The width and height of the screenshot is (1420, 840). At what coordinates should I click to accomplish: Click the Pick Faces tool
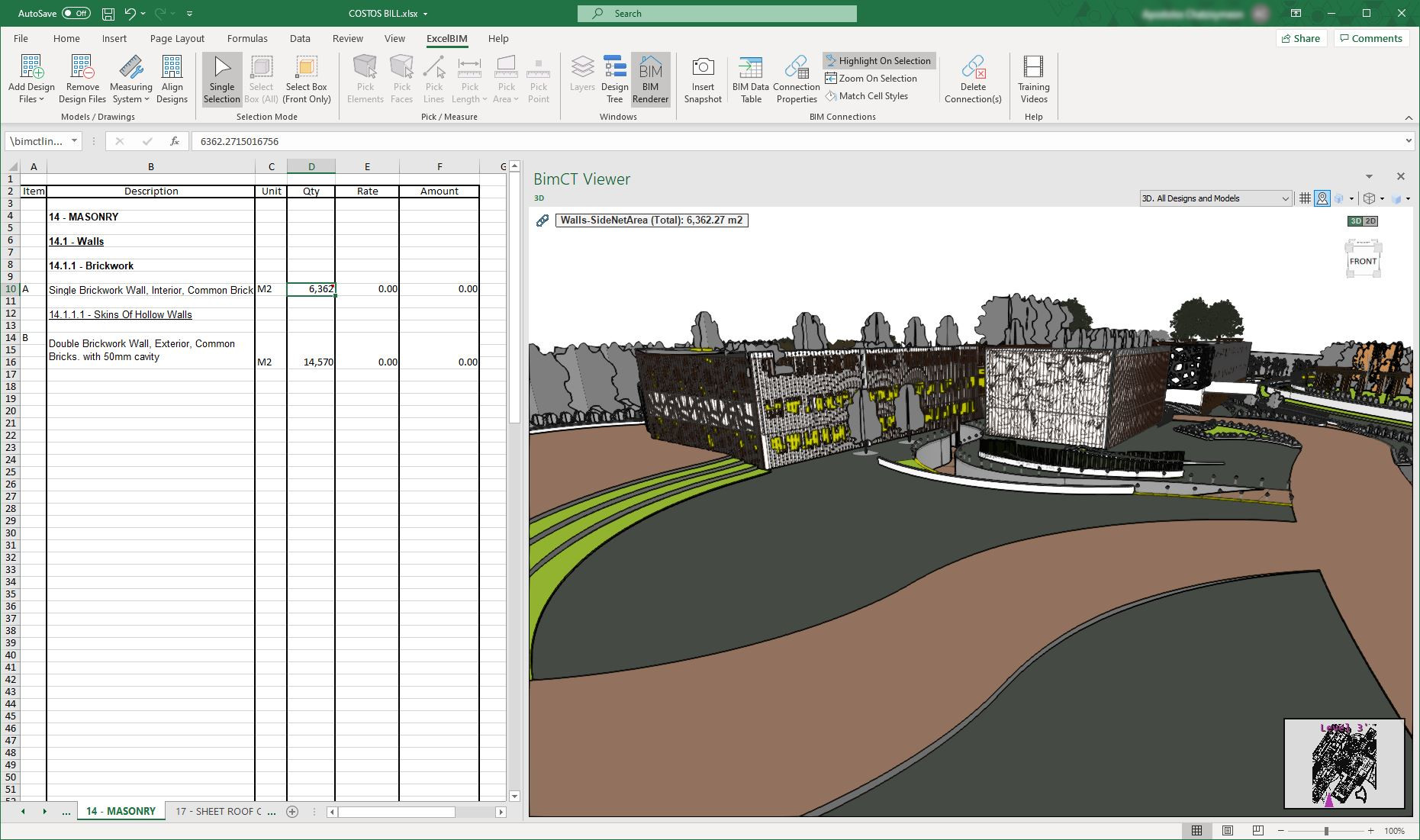(402, 79)
